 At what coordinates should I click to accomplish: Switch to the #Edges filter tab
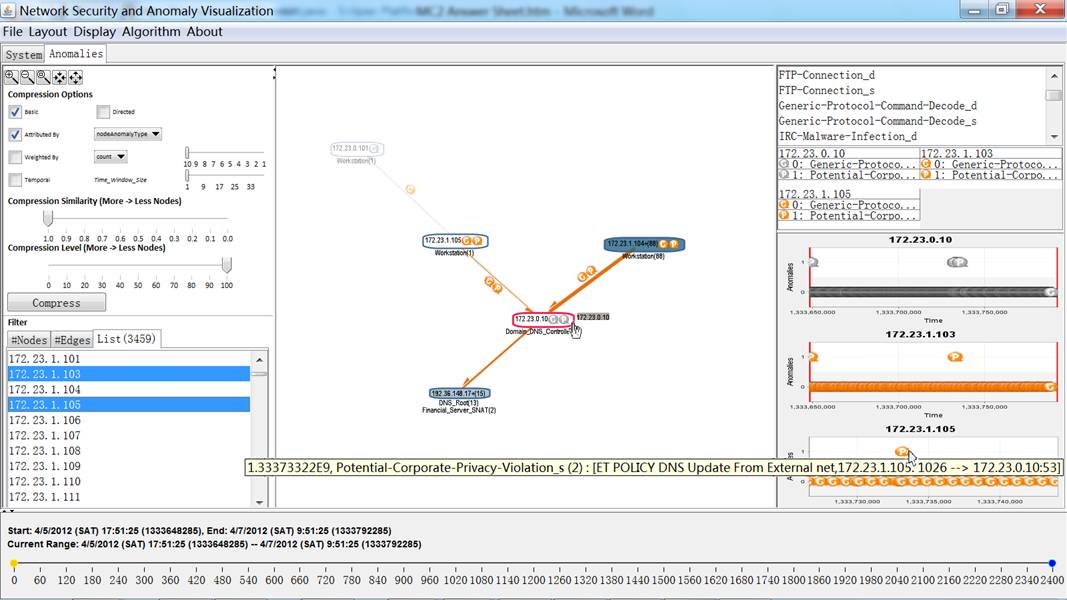click(x=72, y=339)
